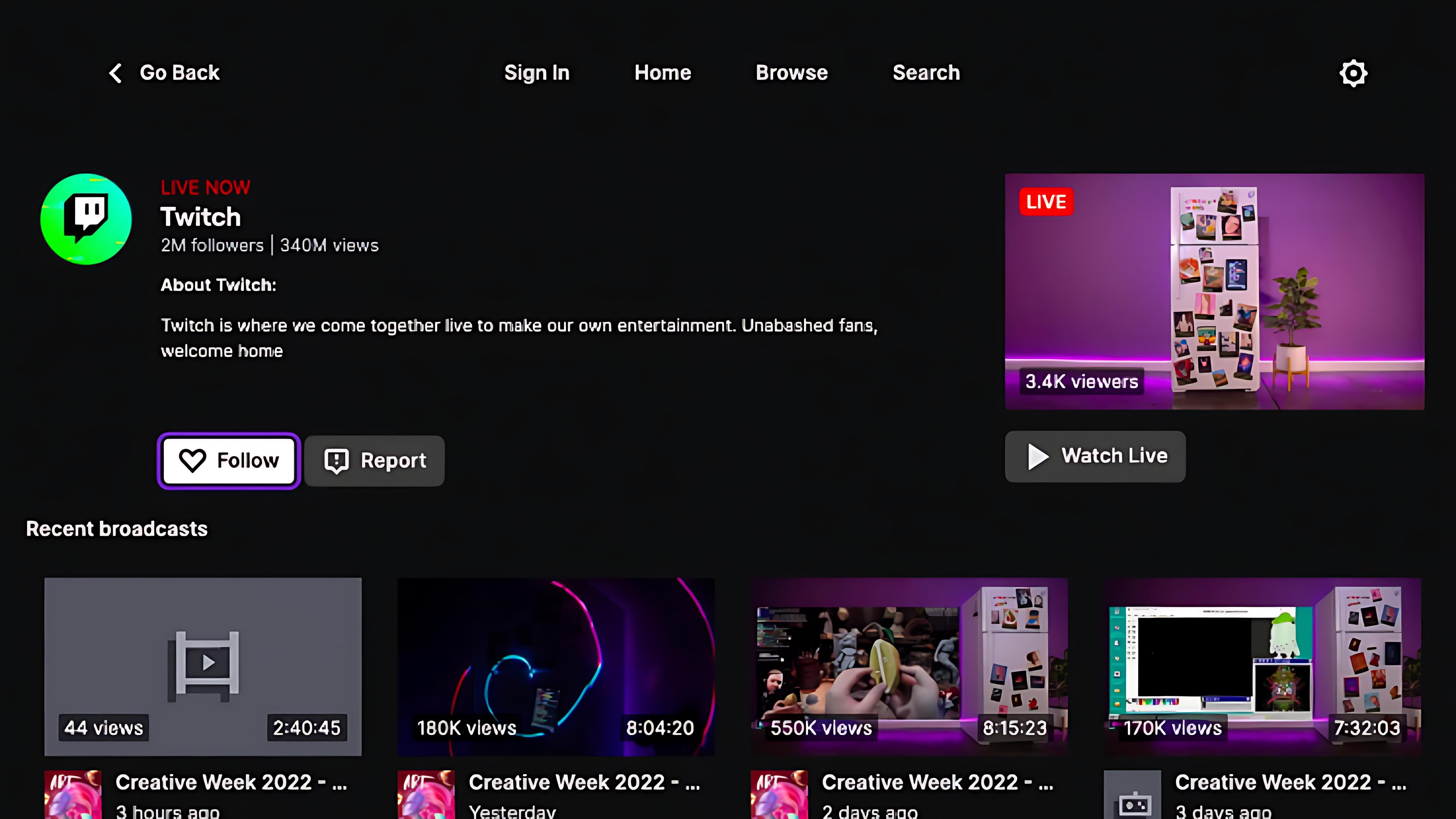The image size is (1456, 819).
Task: Click the Report speech-bubble icon
Action: (336, 461)
